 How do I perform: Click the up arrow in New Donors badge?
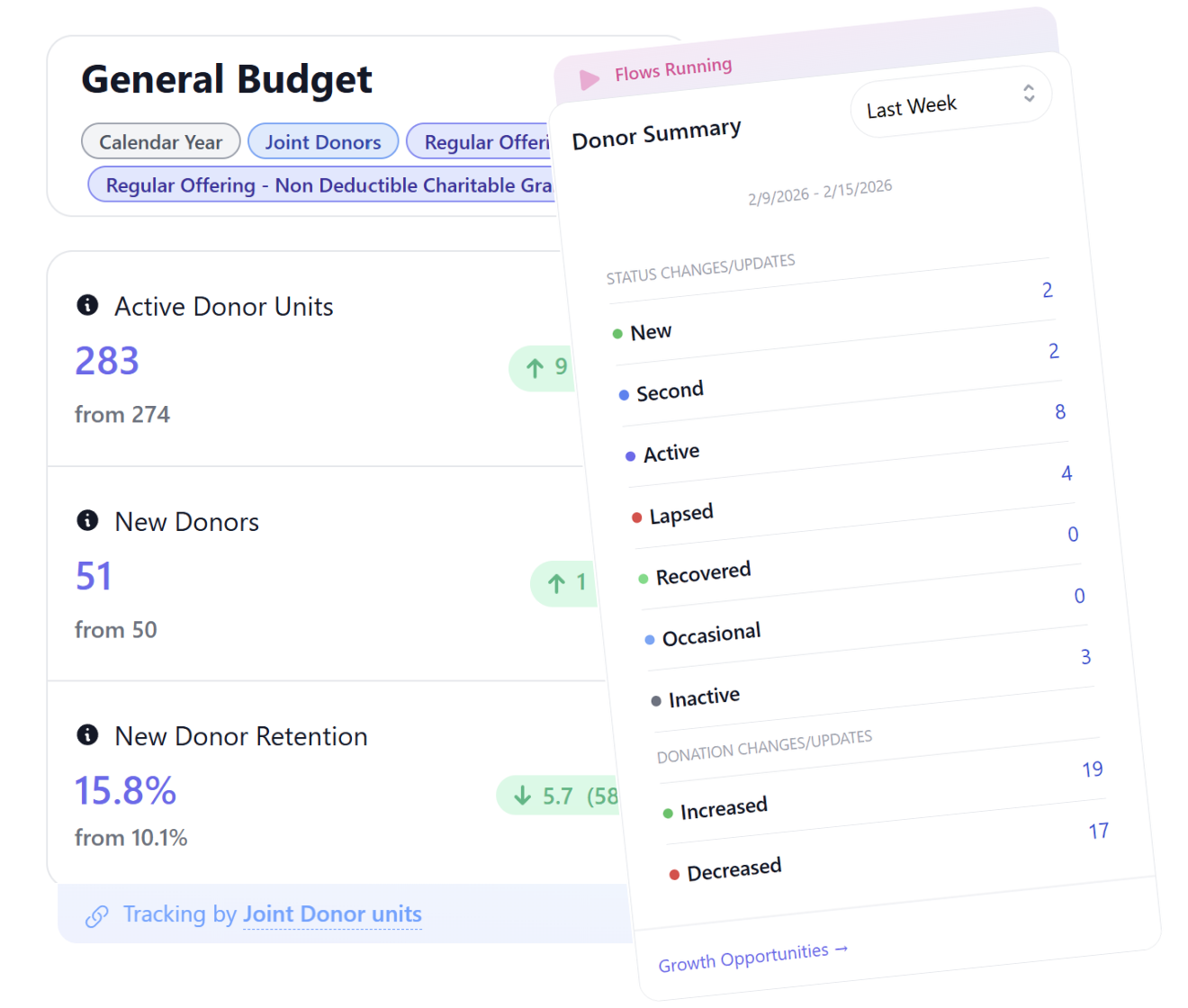pyautogui.click(x=556, y=583)
